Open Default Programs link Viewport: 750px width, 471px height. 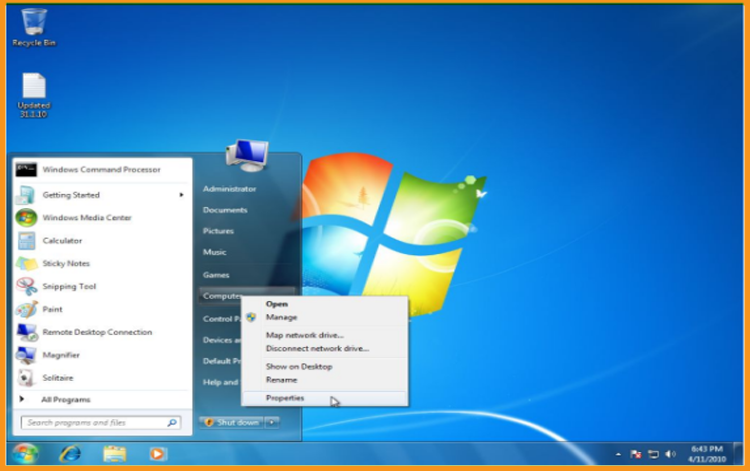(221, 361)
